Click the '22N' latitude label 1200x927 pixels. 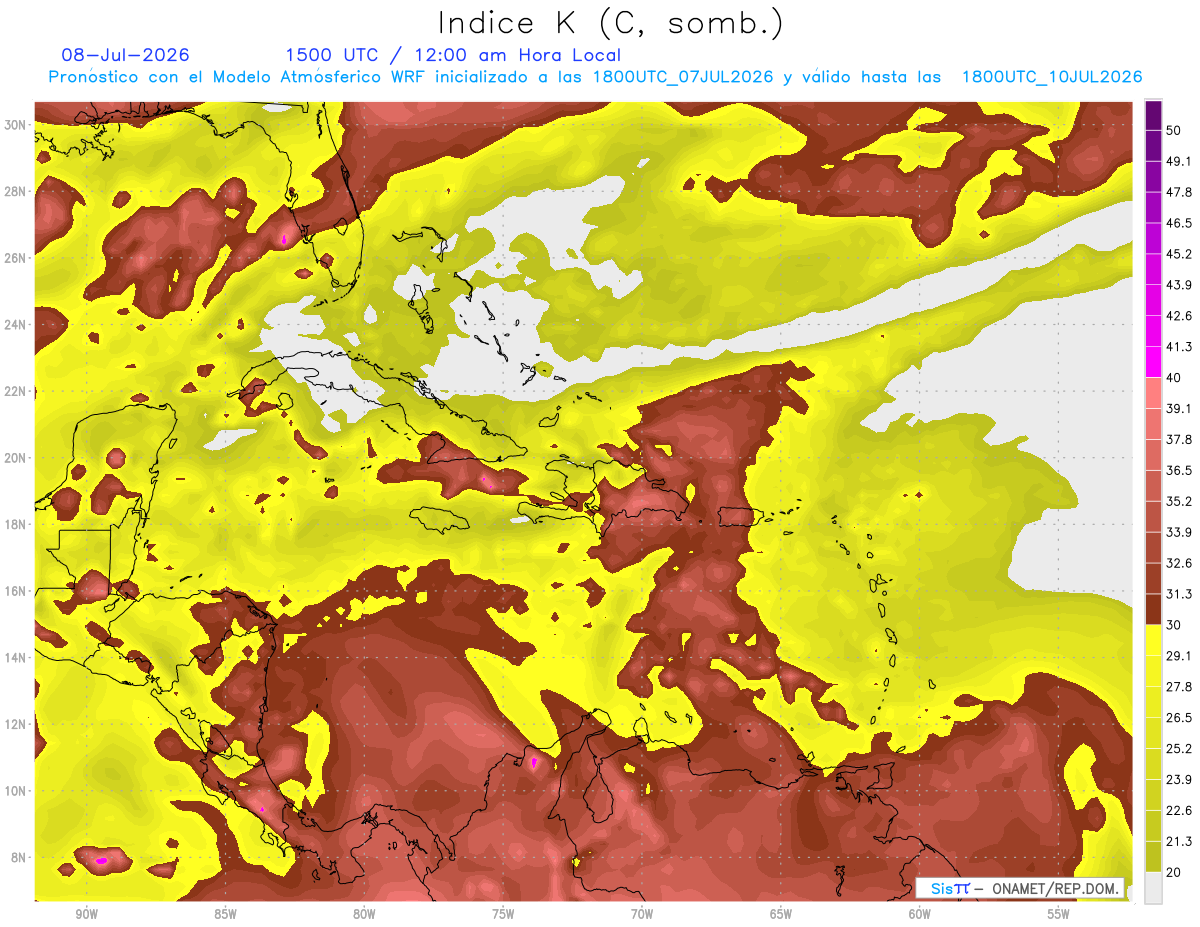coord(15,391)
